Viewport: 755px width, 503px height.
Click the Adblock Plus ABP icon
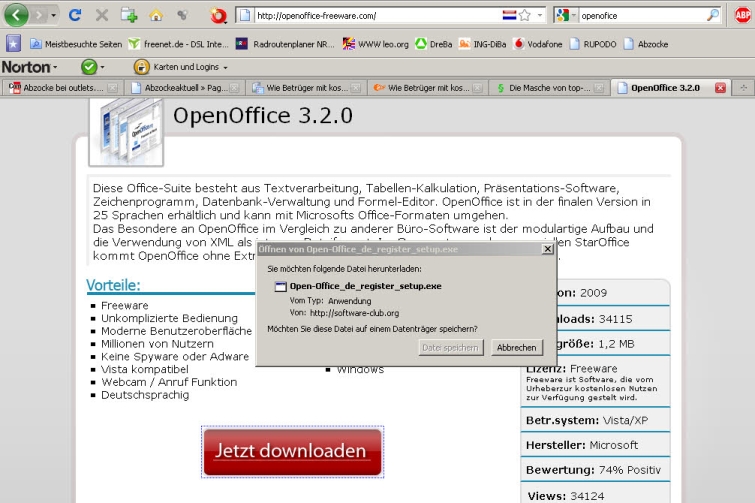(x=741, y=16)
